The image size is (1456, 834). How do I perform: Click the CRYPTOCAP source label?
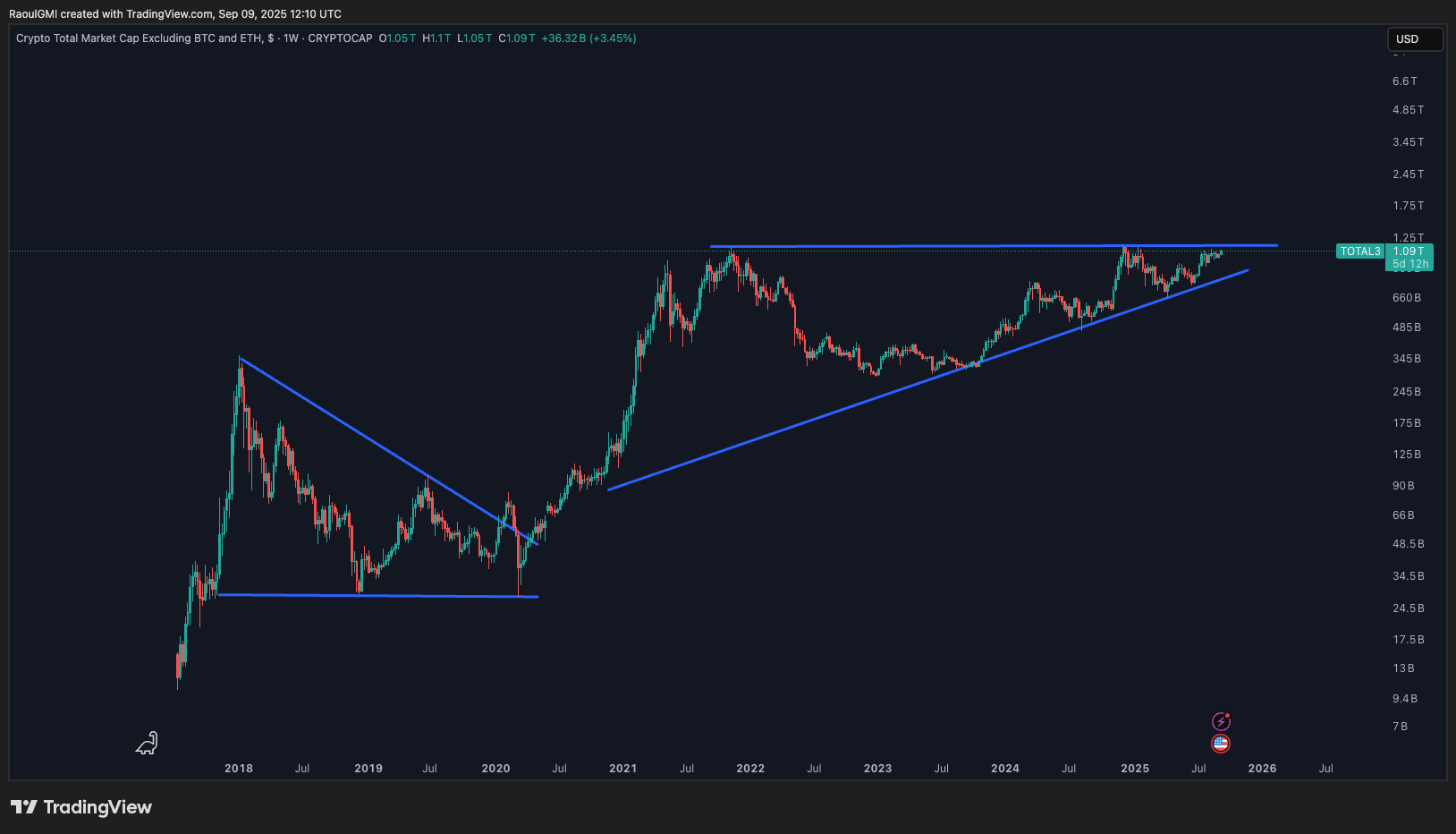tap(340, 38)
